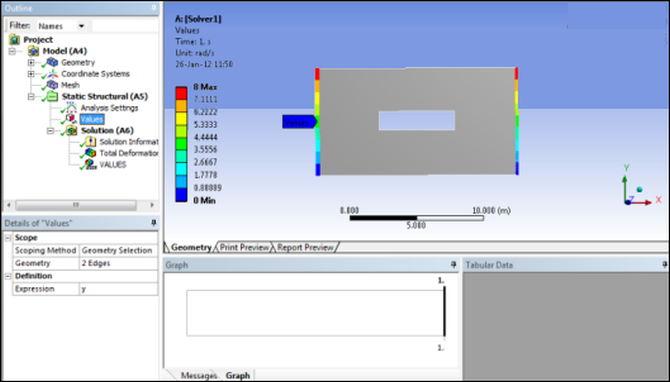The image size is (670, 382).
Task: Select Total Deformation in the tree
Action: coord(129,153)
